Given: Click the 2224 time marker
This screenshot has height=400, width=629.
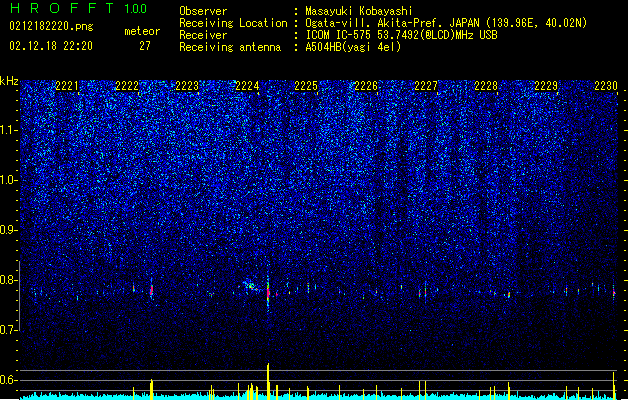Looking at the screenshot, I should click(x=247, y=86).
